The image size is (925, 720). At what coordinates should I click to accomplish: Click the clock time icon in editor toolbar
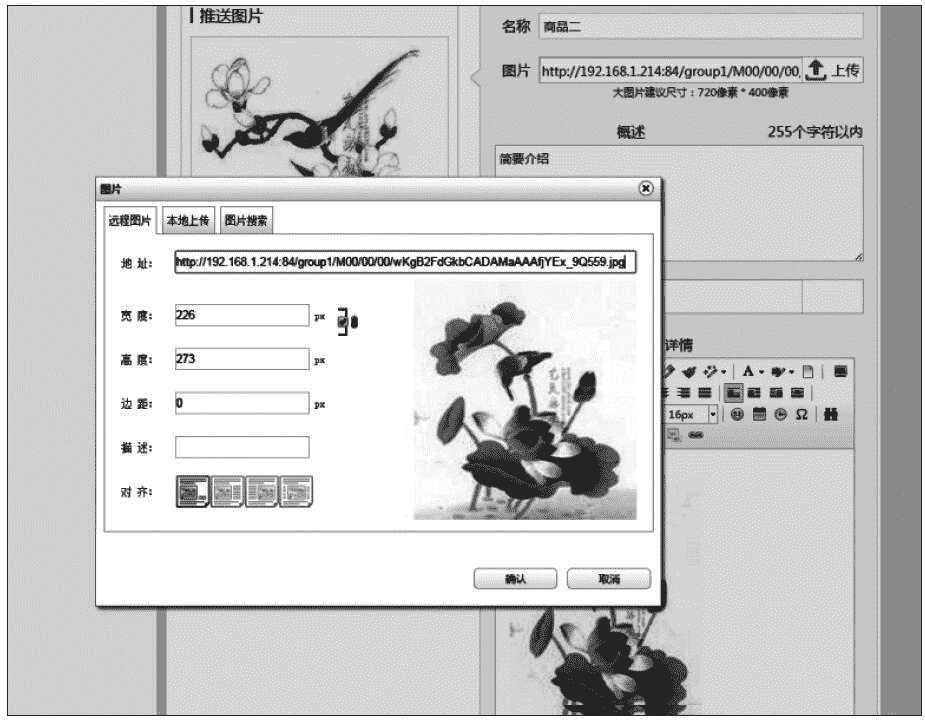pos(779,414)
